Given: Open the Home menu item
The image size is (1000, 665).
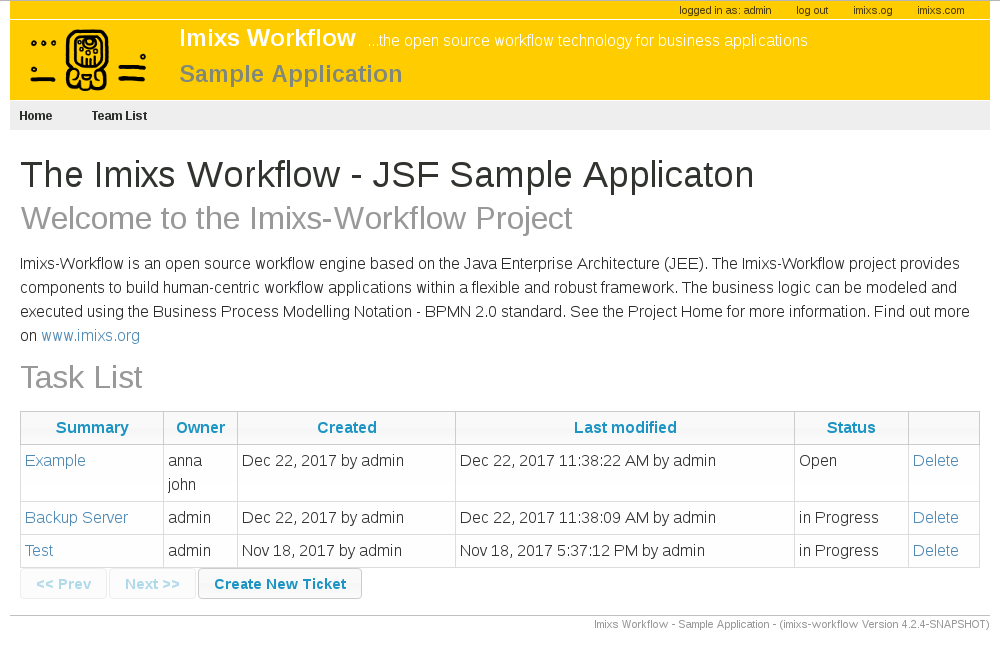Looking at the screenshot, I should (36, 115).
